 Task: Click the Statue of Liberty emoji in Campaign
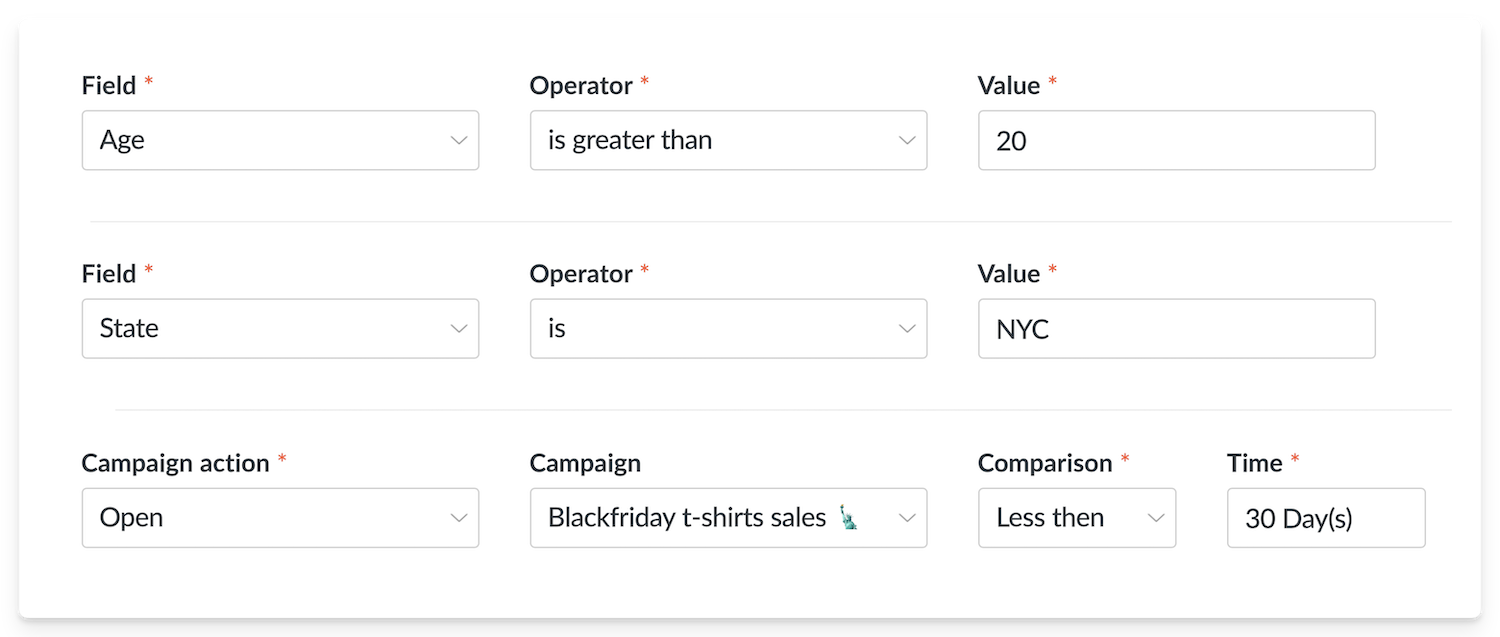point(849,518)
